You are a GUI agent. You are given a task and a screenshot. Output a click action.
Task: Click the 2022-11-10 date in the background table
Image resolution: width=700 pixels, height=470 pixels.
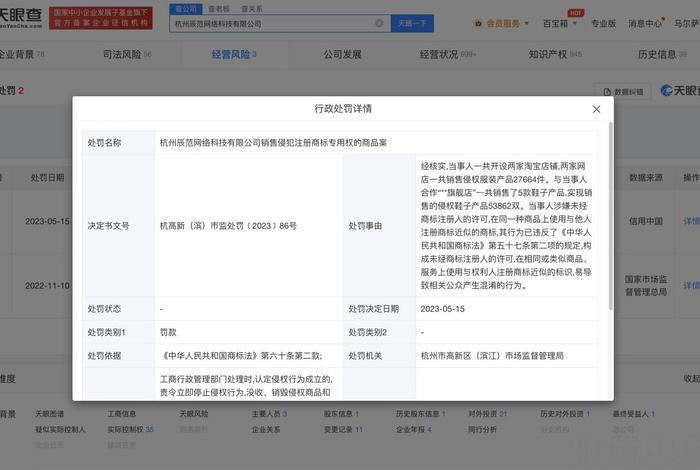point(47,286)
